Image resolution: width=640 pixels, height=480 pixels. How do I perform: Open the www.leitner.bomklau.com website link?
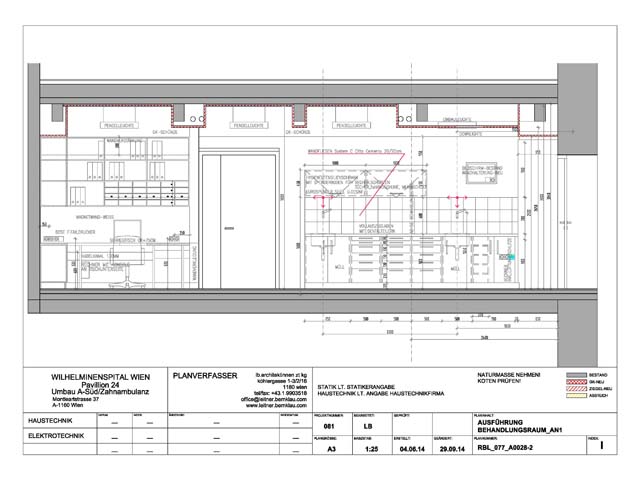click(x=276, y=406)
